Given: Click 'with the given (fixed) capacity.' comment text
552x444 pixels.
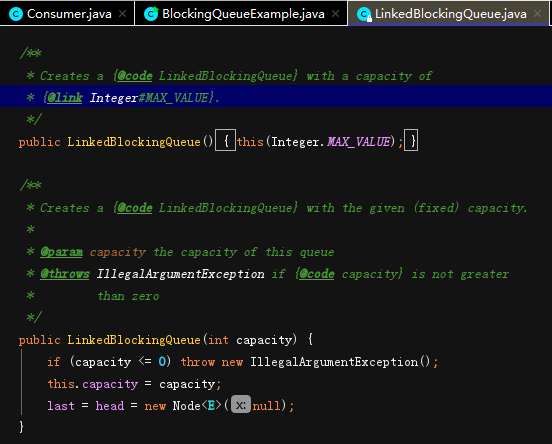Looking at the screenshot, I should (417, 208).
